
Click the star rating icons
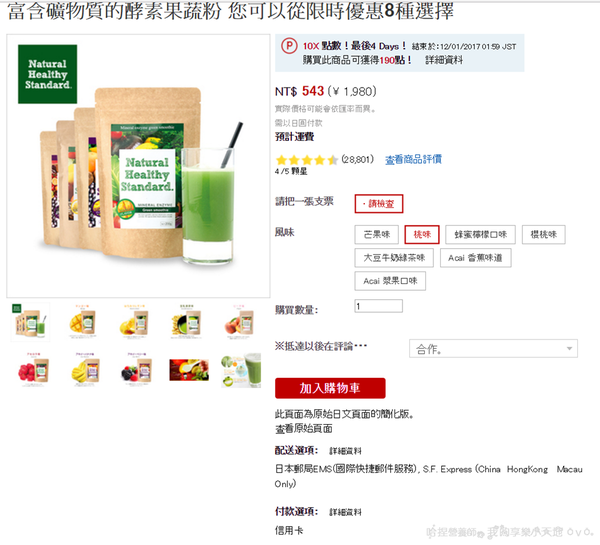[307, 160]
